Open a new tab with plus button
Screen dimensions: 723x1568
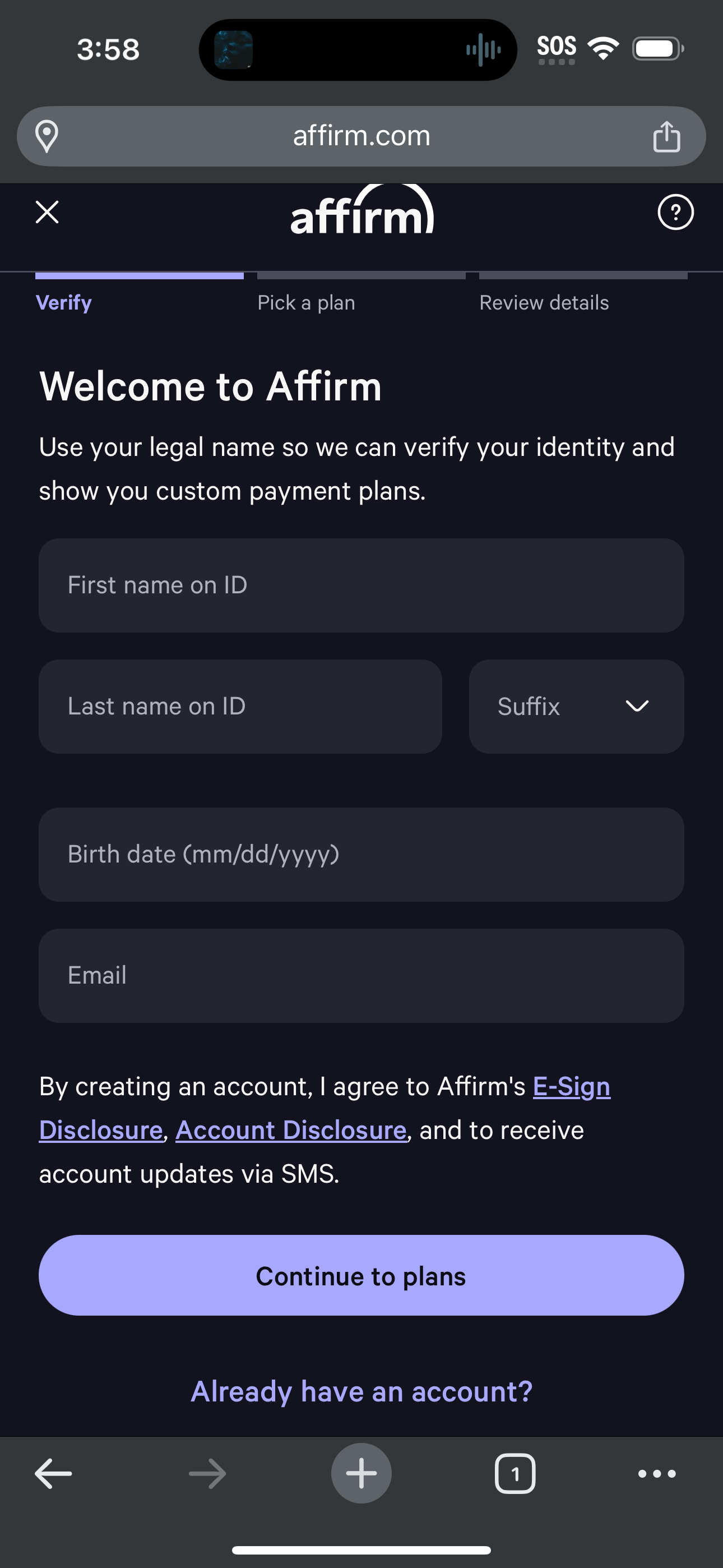coord(361,1473)
